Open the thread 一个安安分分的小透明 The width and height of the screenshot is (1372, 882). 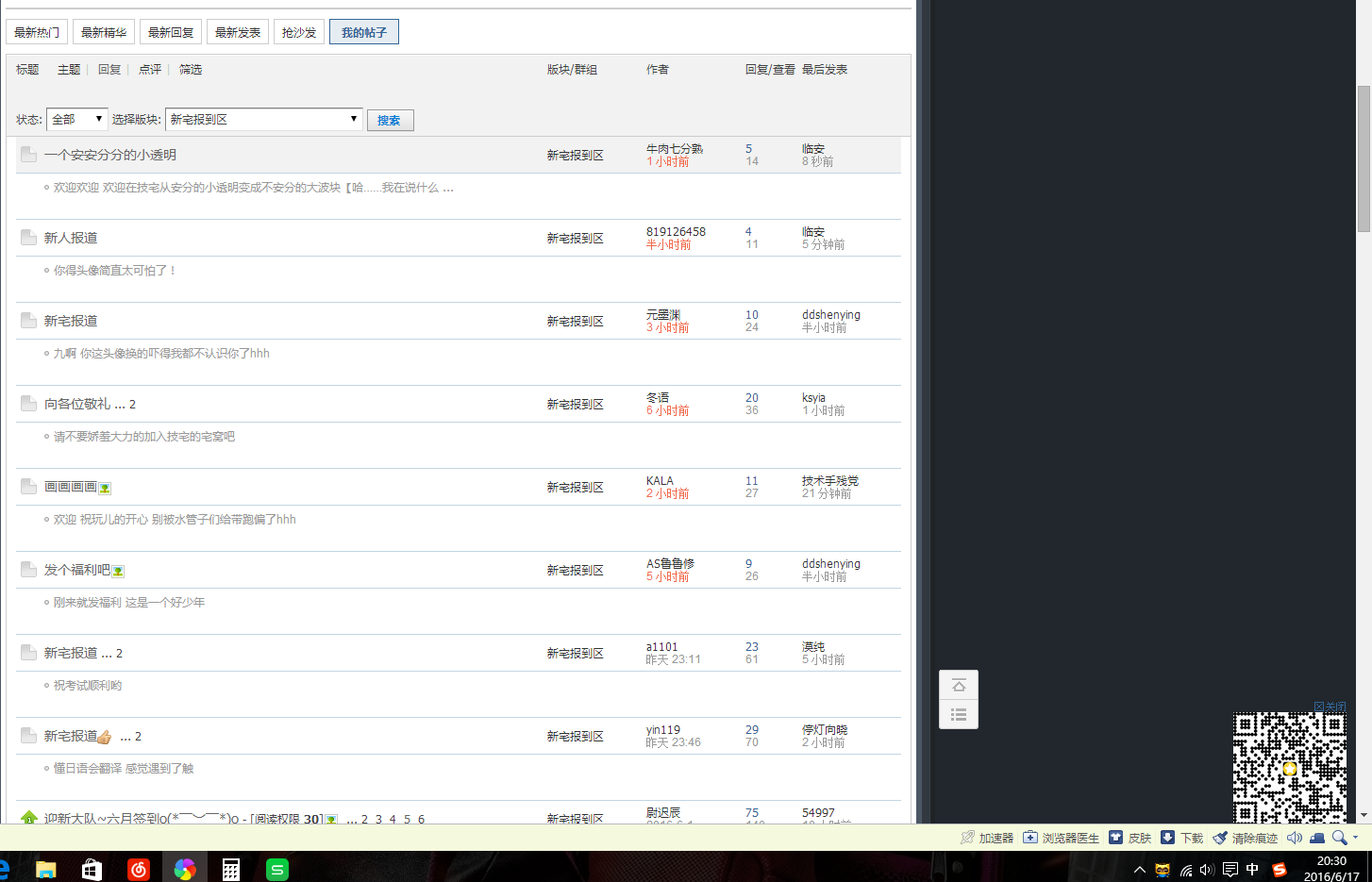coord(109,155)
